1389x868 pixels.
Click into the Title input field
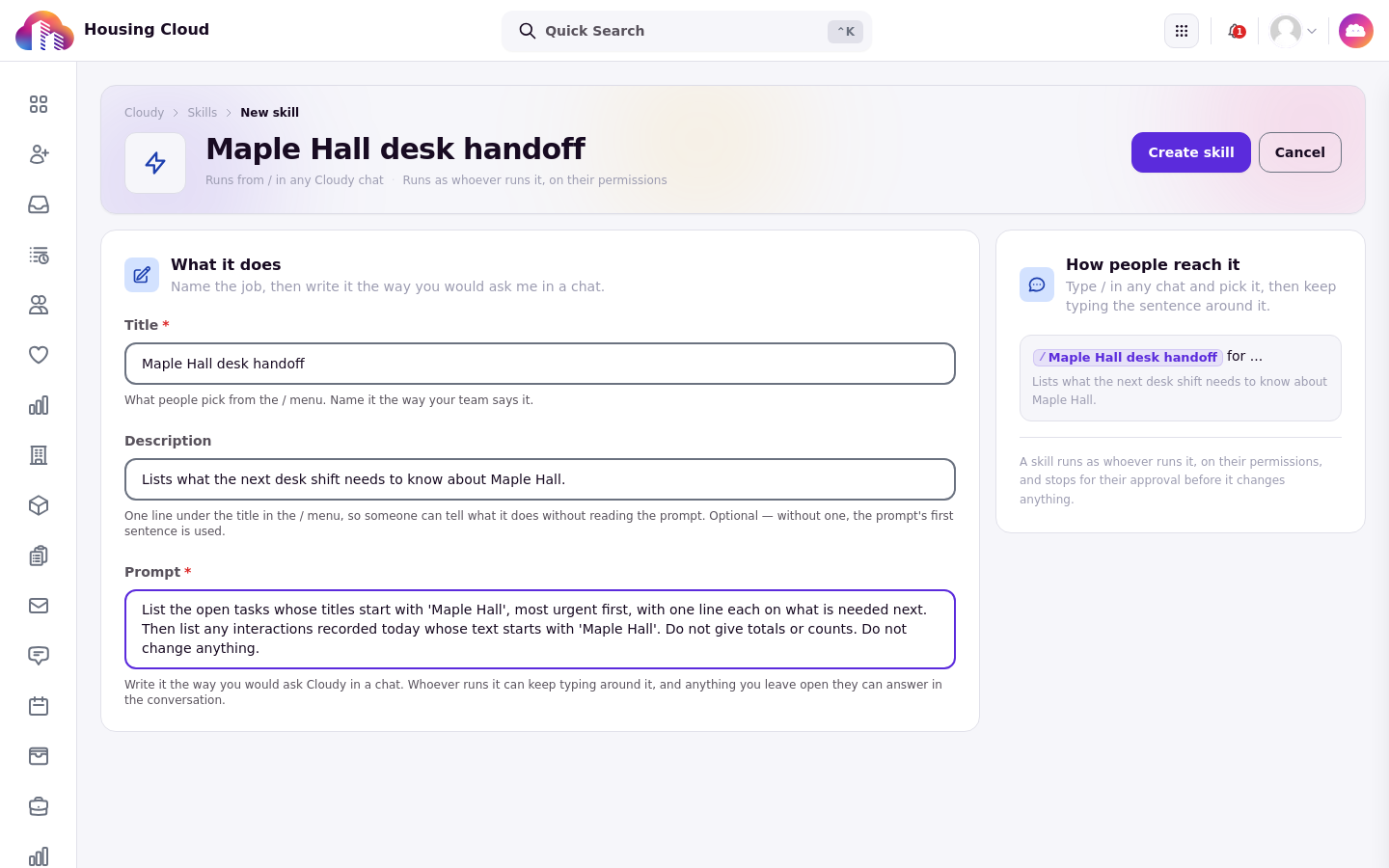click(x=540, y=364)
